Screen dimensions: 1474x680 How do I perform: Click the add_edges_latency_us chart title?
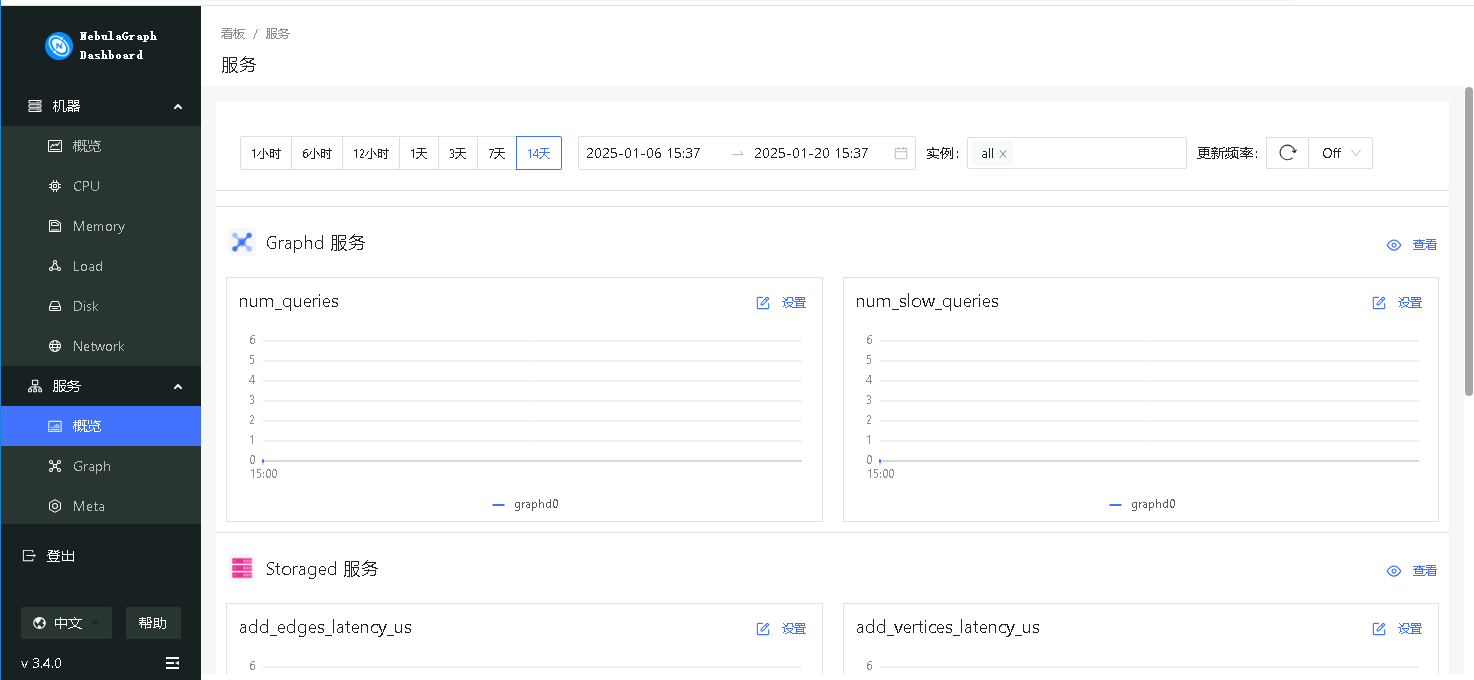[x=325, y=627]
